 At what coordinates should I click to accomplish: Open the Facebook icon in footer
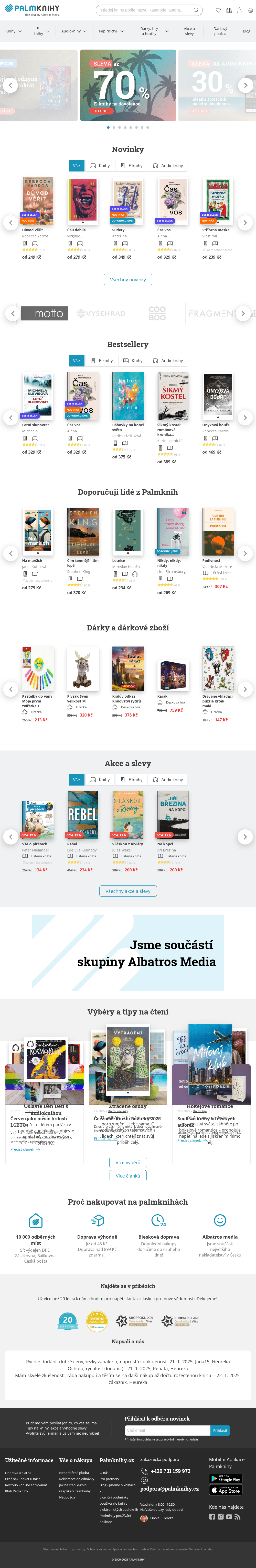pos(212,1516)
